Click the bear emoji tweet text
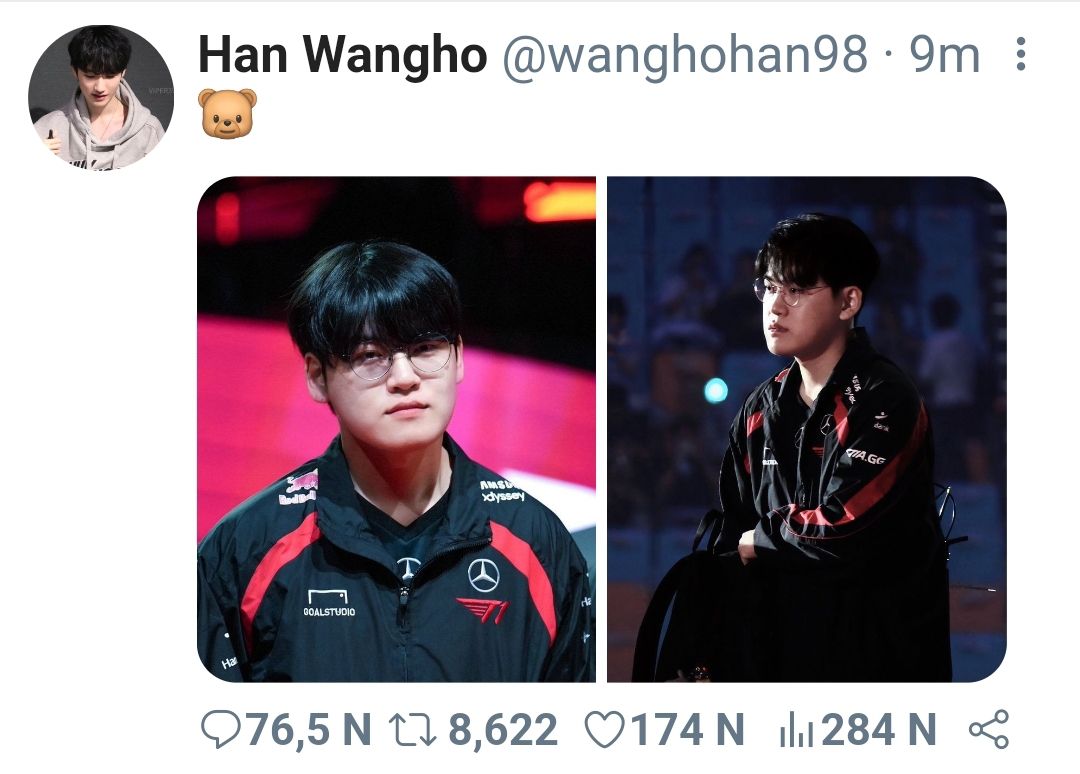Screen dimensions: 1080x774 [x=227, y=114]
